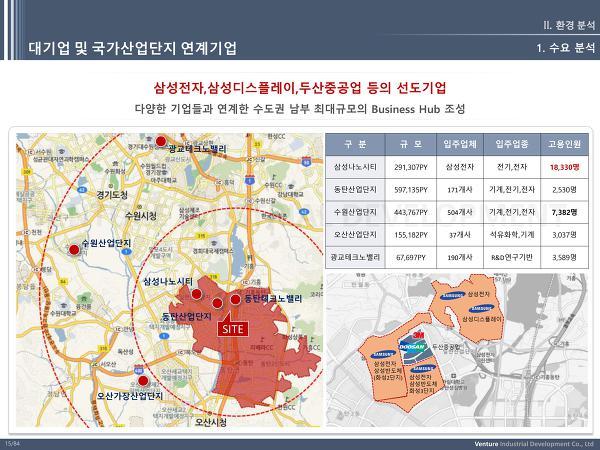Click 기계,전기,전자 in the 수원산업단지 row

click(x=512, y=212)
